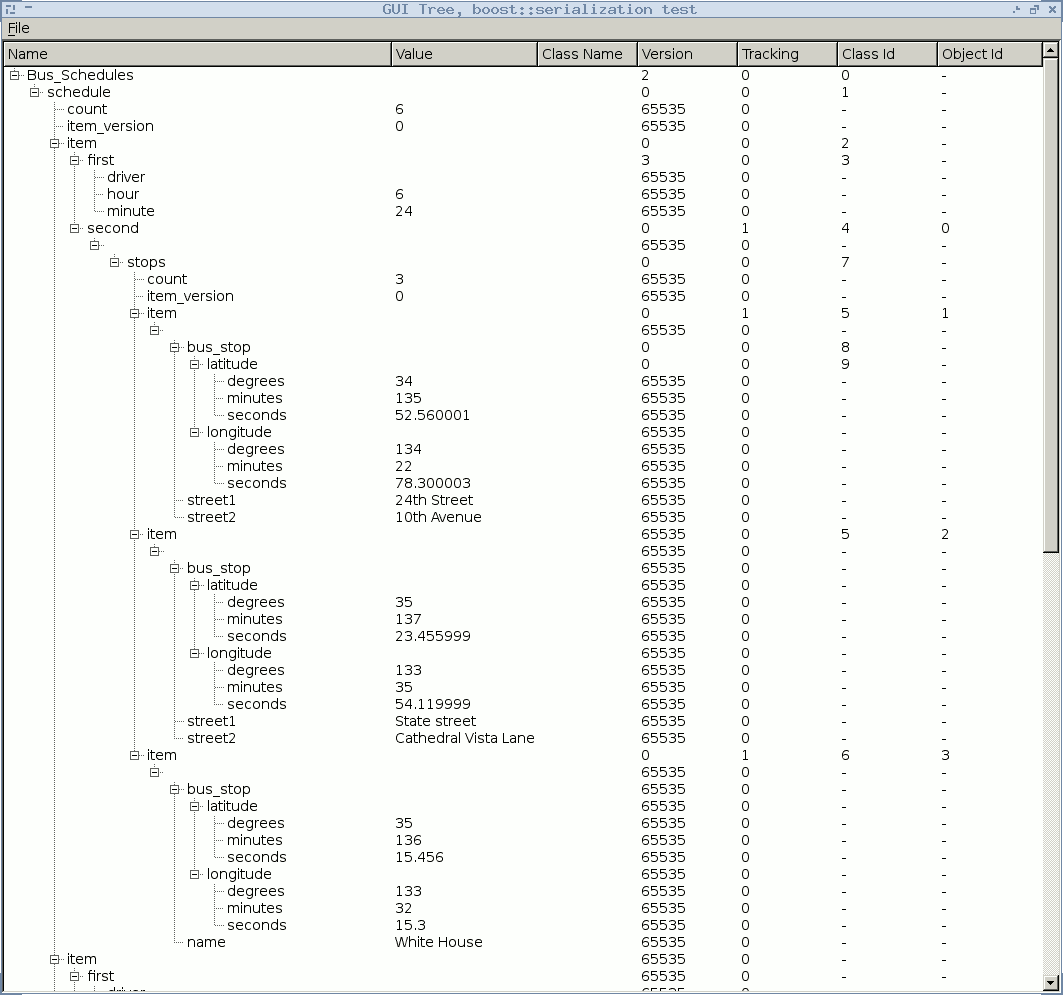Select the street2 Cathedral Vista Lane row

[211, 738]
